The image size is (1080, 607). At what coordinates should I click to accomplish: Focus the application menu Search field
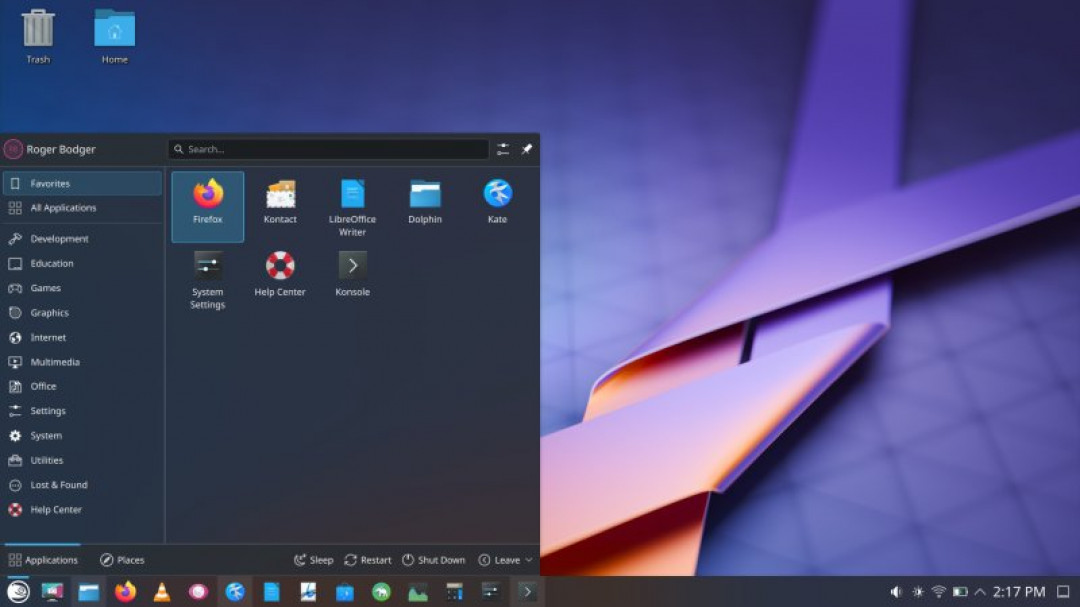click(x=330, y=149)
